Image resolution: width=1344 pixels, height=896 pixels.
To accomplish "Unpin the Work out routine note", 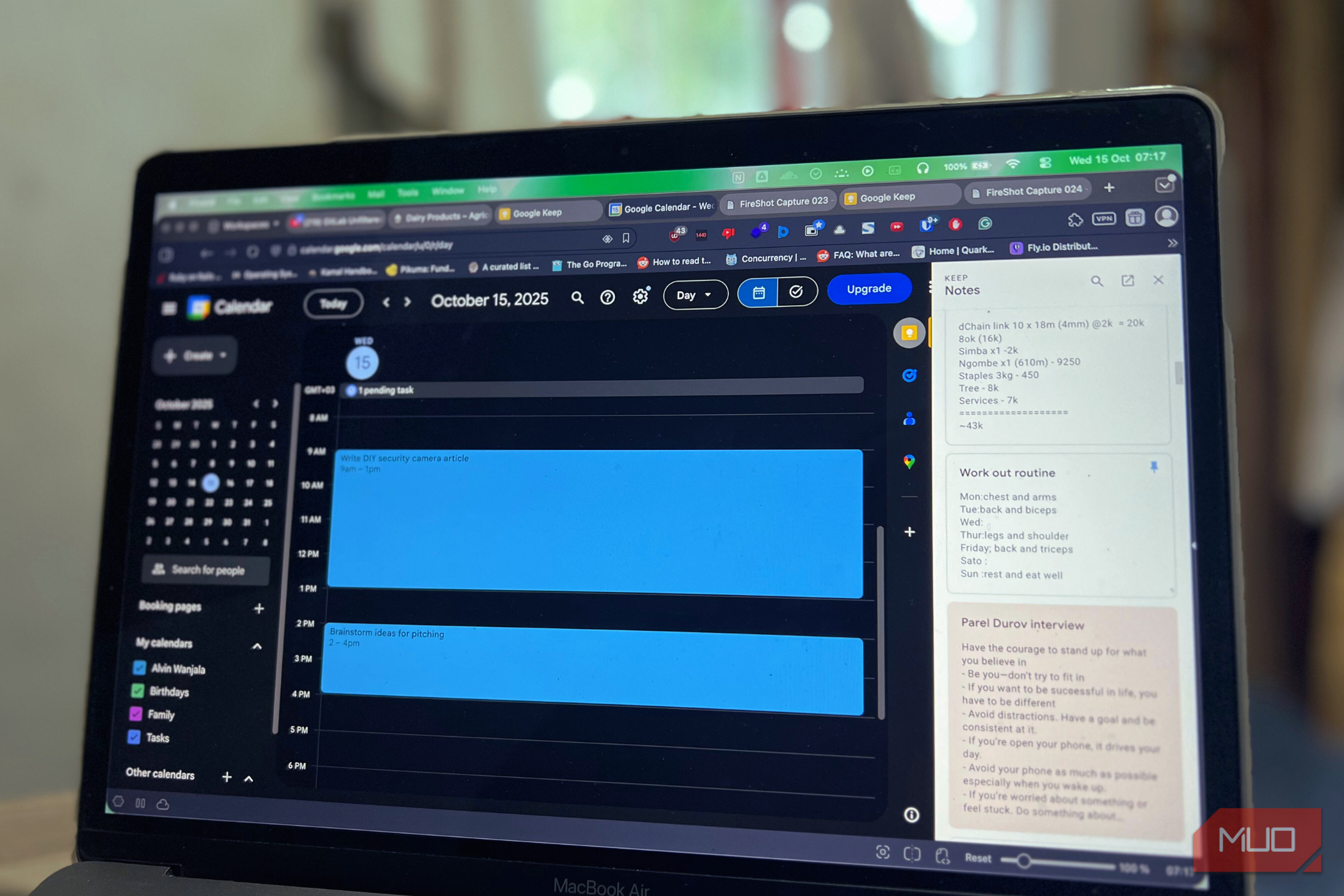I will (1155, 468).
